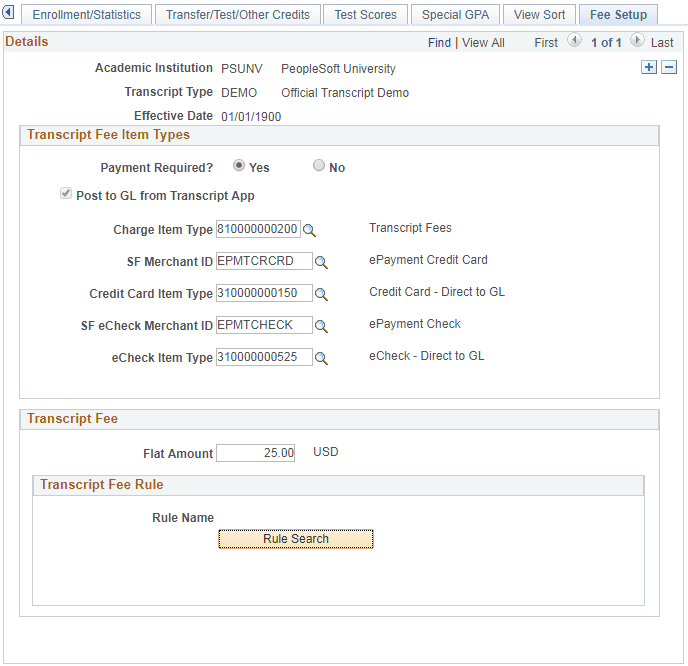Click the 'Rule Name' label
The height and width of the screenshot is (666, 688).
183,518
